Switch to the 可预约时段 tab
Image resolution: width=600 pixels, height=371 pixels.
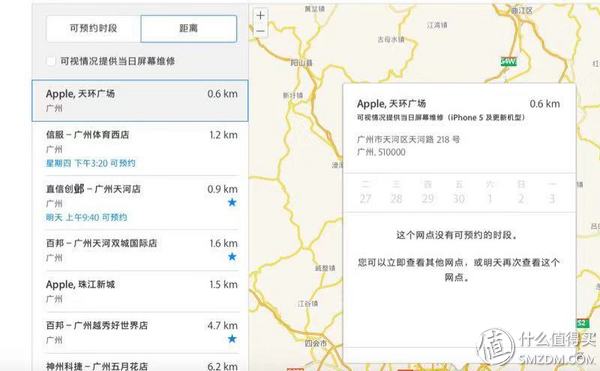[93, 29]
